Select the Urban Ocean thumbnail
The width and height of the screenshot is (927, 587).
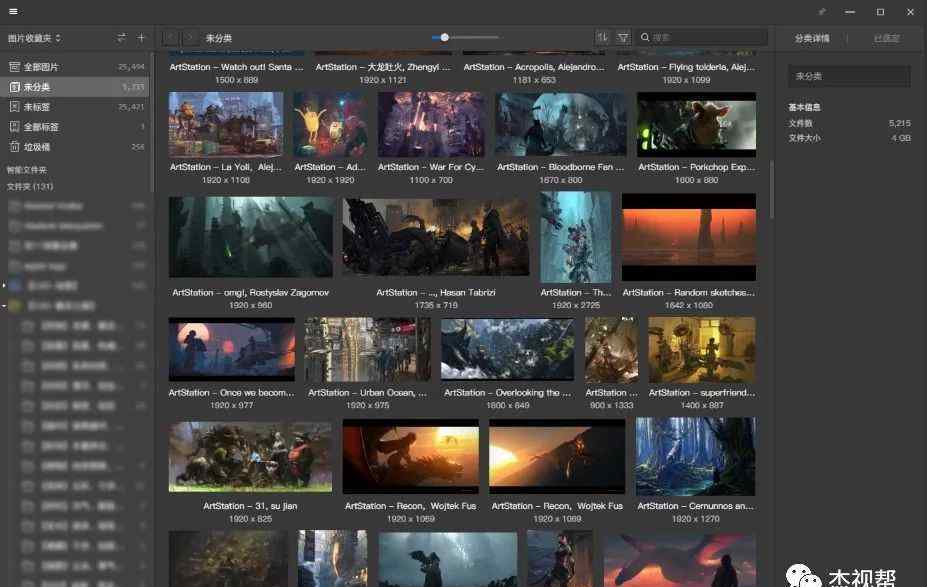(367, 349)
